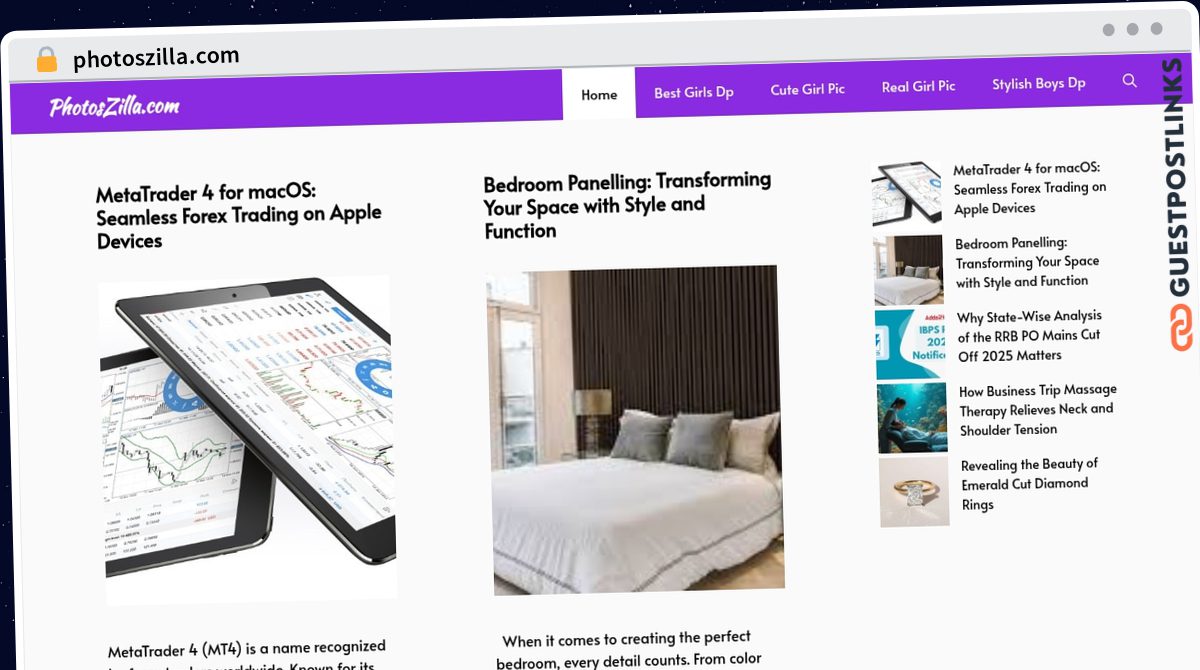1200x670 pixels.
Task: Click the padlock icon beside the URL
Action: pos(46,60)
